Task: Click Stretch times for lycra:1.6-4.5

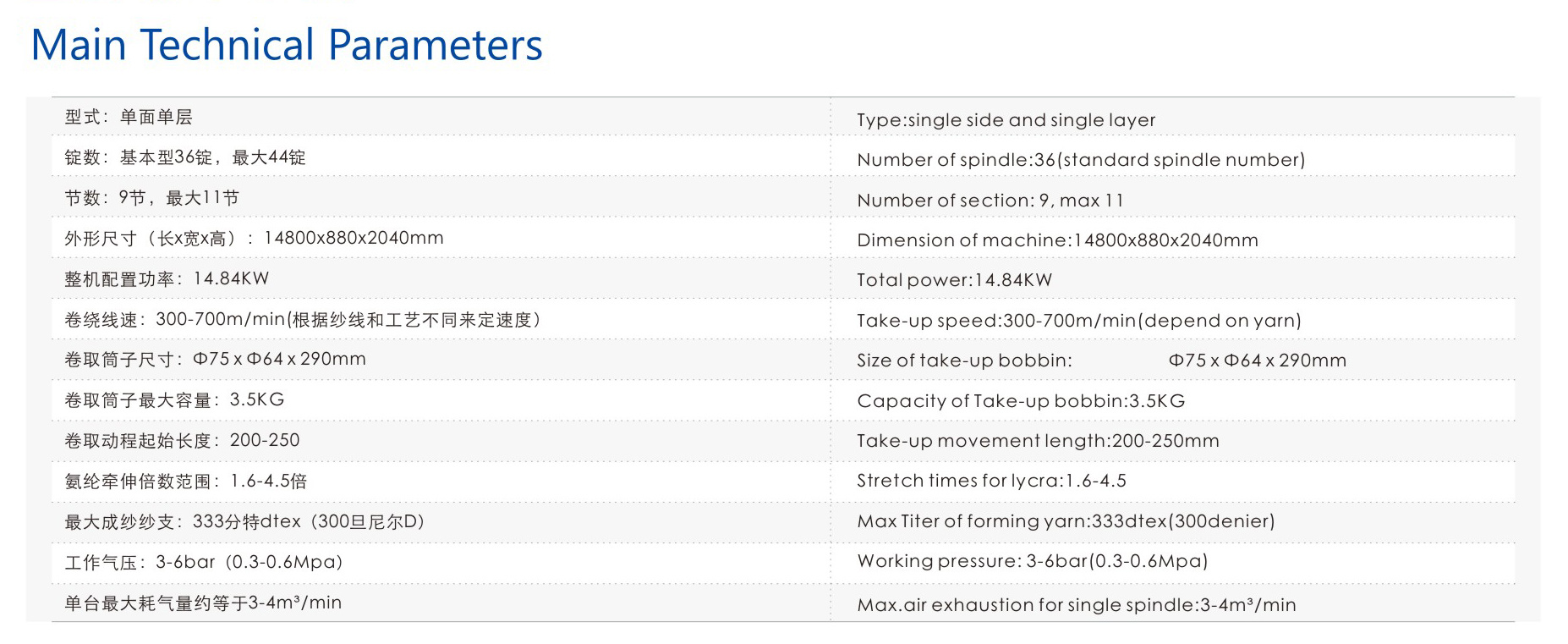Action: pyautogui.click(x=991, y=481)
